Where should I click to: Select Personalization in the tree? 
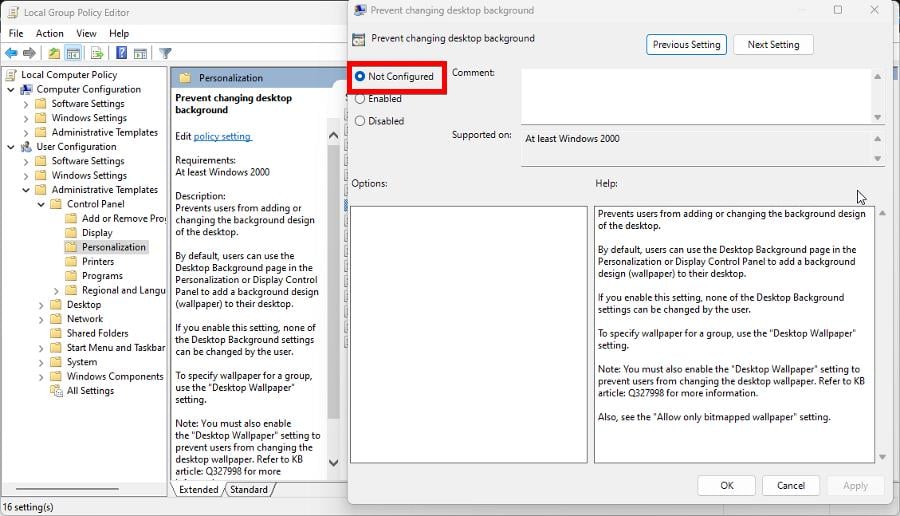click(x=114, y=247)
